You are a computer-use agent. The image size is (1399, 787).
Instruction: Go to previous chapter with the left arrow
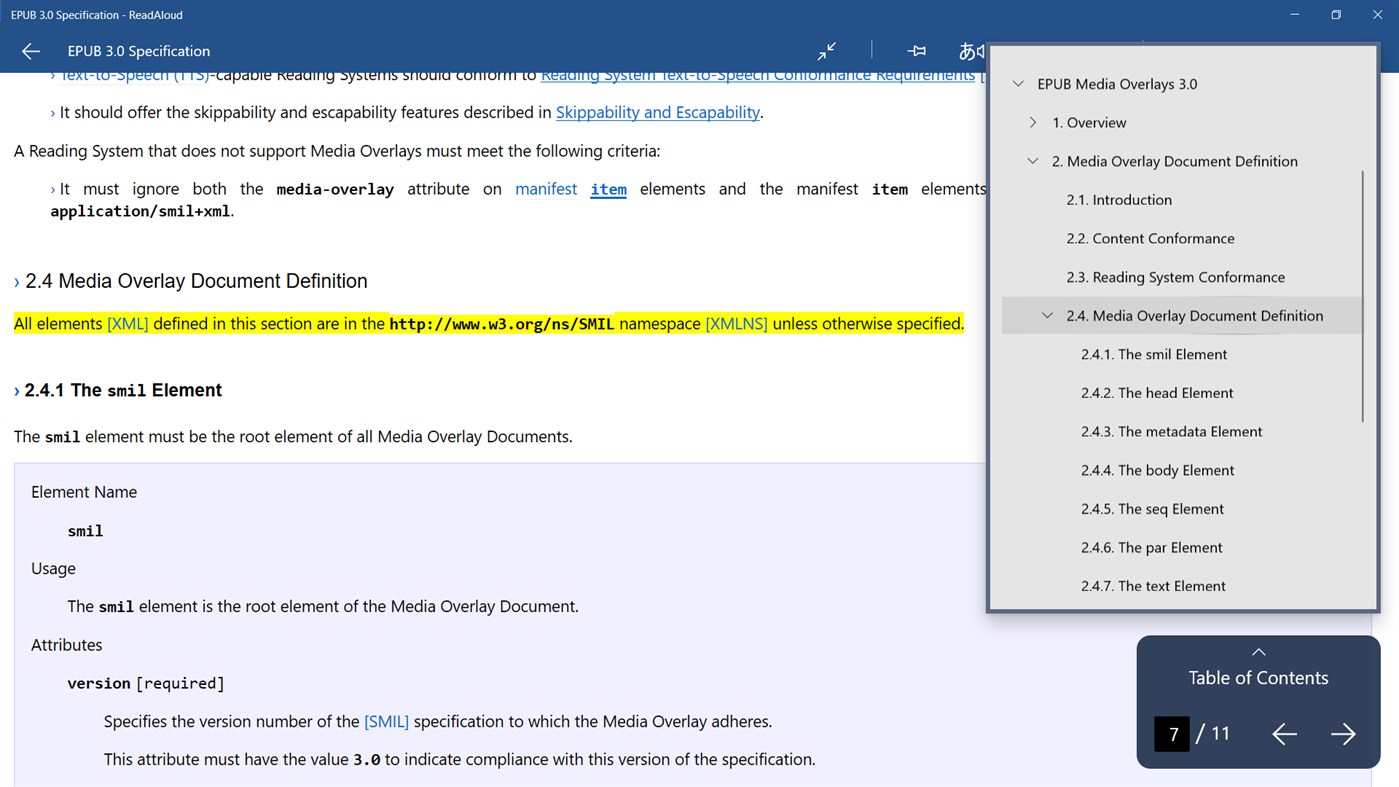click(1284, 734)
